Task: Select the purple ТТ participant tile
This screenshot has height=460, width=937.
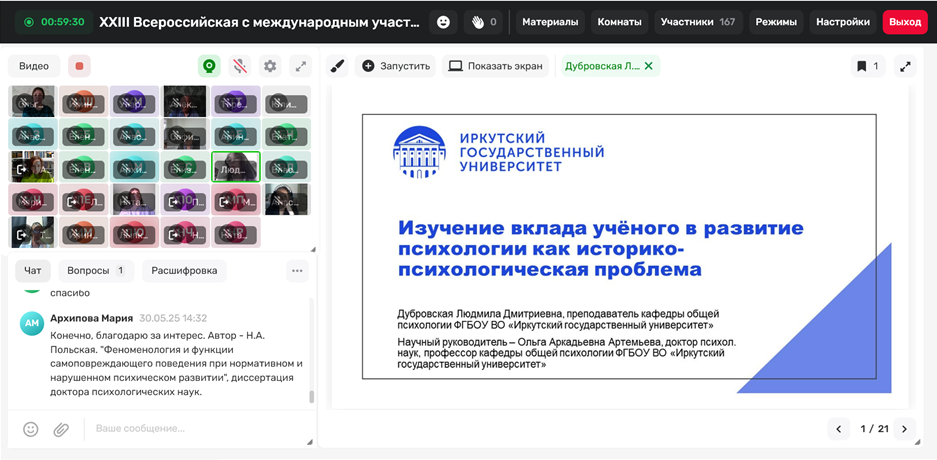Action: 236,101
